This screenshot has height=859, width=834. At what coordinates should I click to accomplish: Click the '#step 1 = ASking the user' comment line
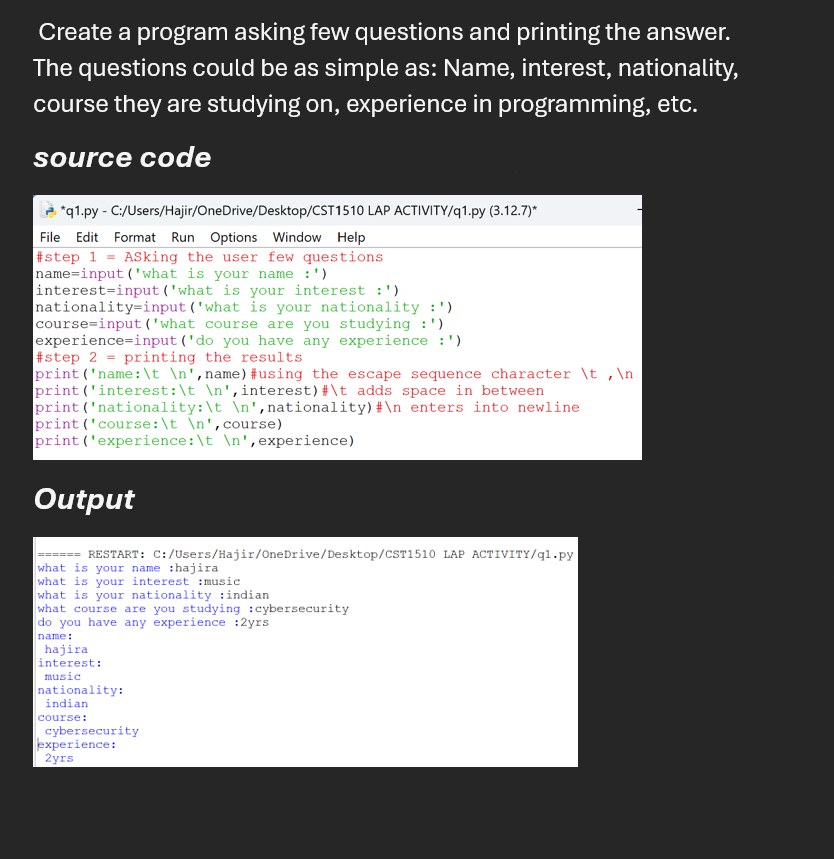tap(208, 257)
